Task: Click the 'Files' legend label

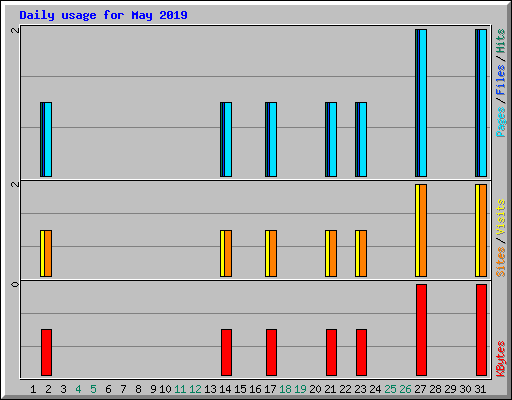Action: (x=501, y=80)
